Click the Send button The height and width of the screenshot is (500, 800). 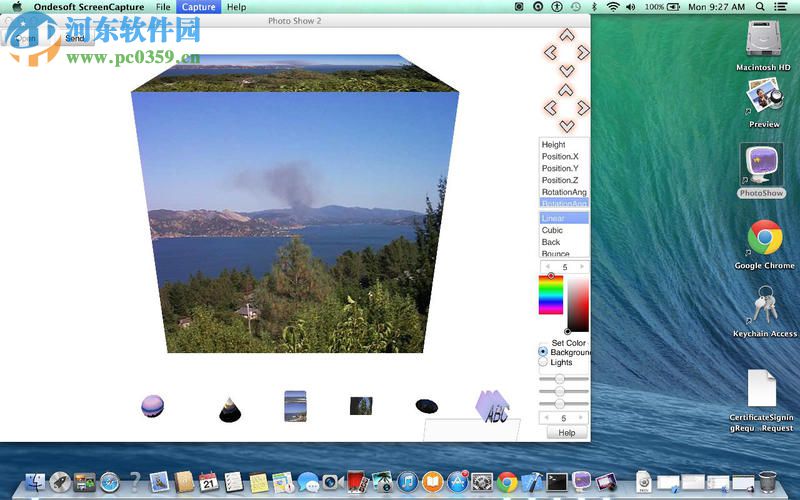click(74, 38)
